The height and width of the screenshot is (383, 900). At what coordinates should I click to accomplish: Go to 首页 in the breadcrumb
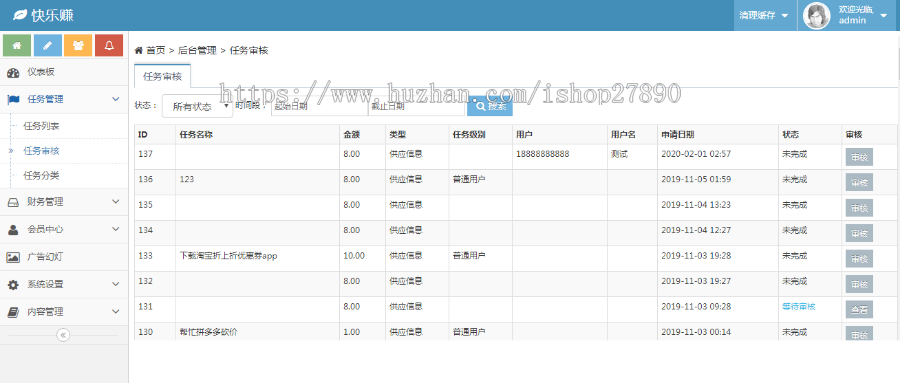coord(155,51)
